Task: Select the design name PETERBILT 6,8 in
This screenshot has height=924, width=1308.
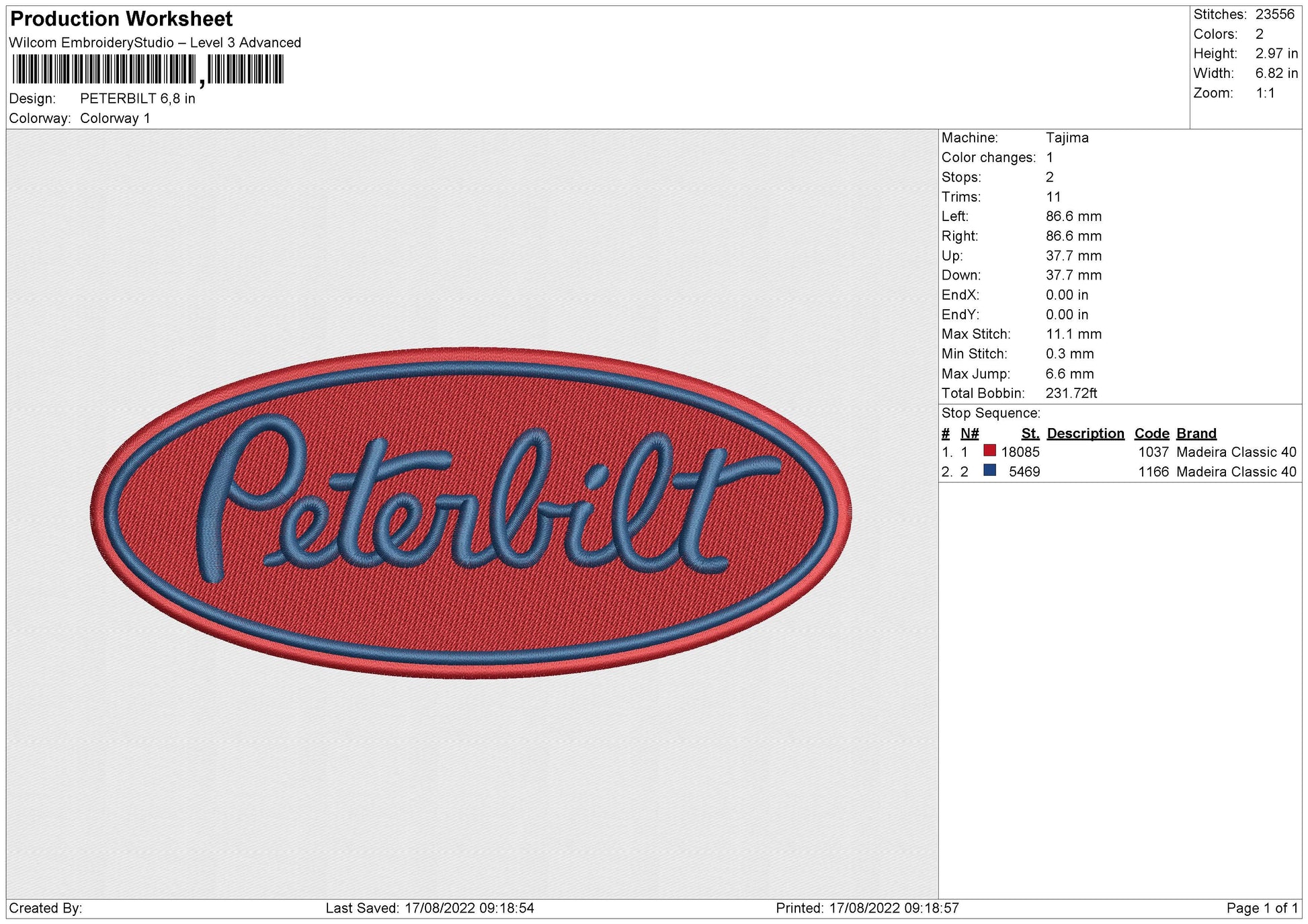Action: click(x=138, y=97)
